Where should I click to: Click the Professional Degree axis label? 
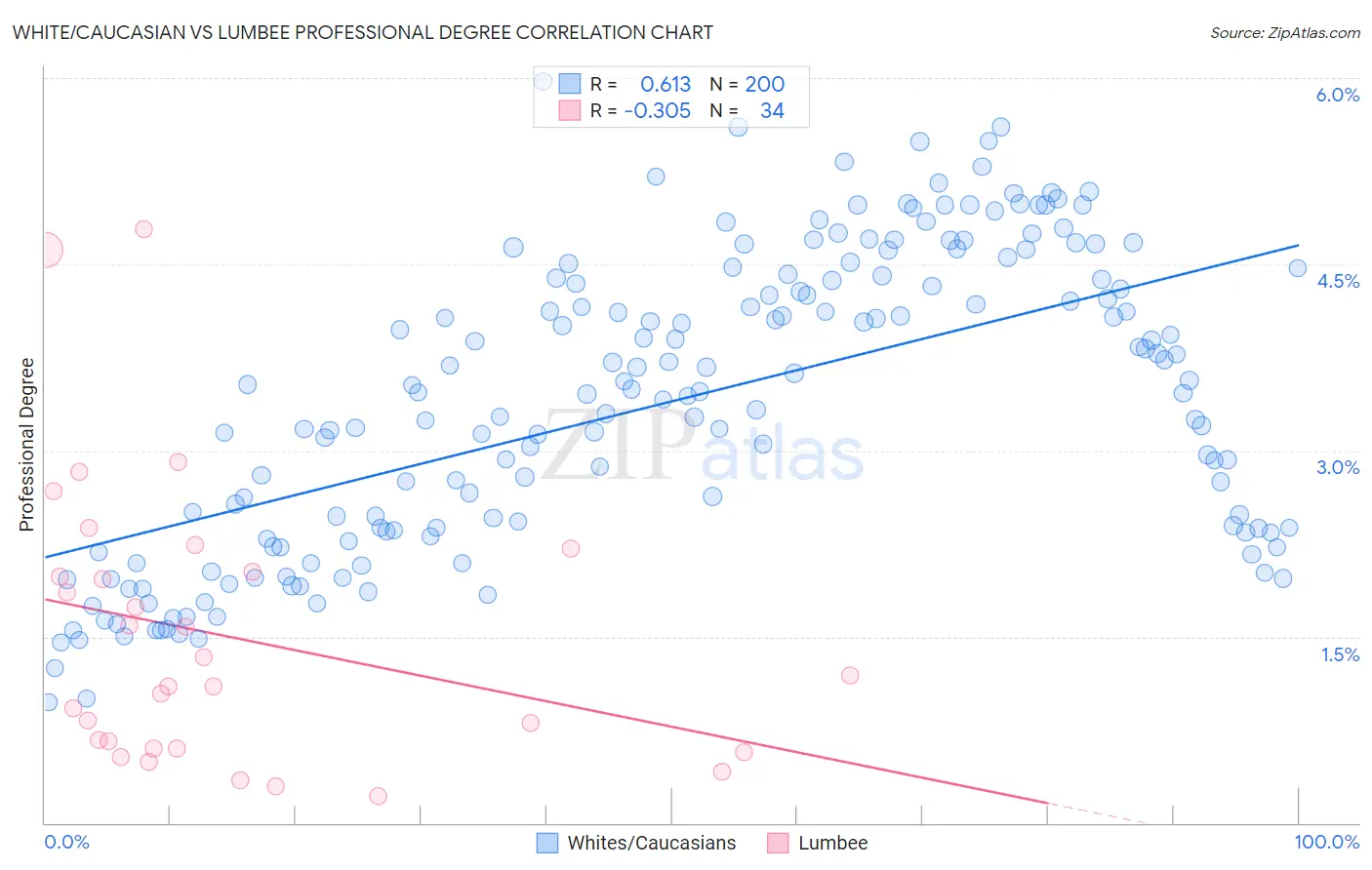pyautogui.click(x=26, y=445)
